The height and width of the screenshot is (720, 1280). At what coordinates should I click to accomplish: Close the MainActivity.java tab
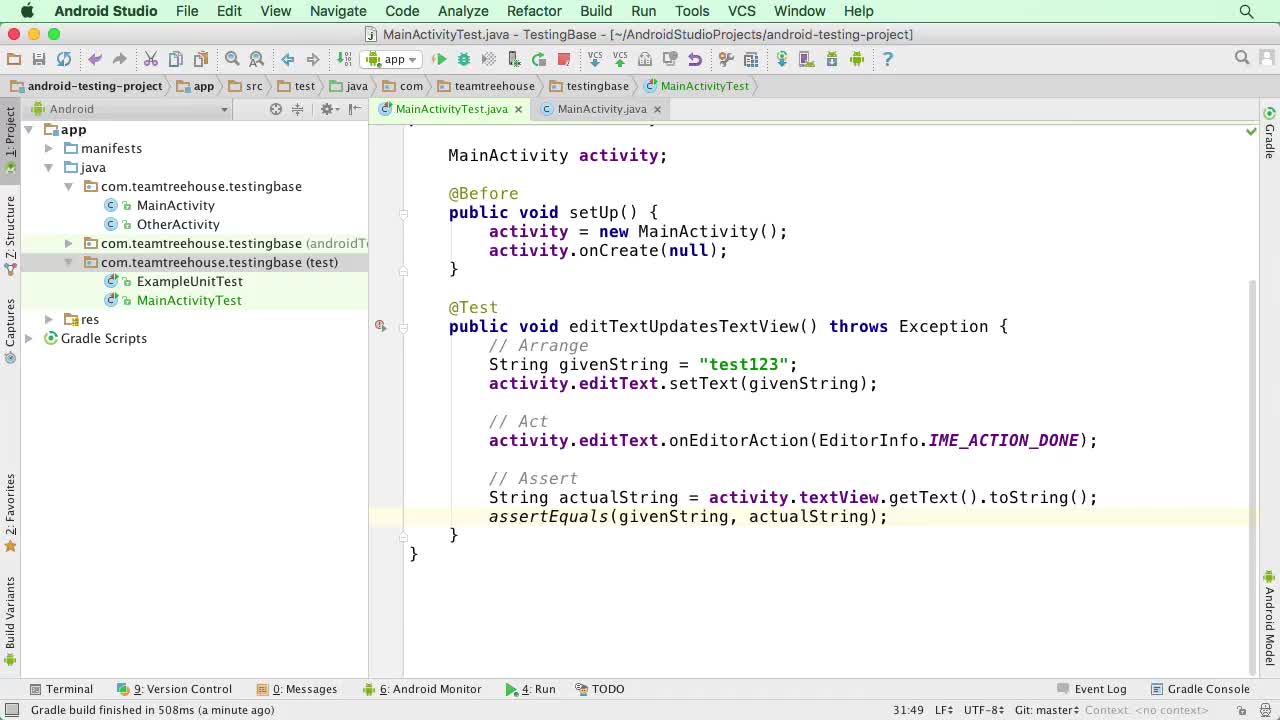(x=657, y=109)
